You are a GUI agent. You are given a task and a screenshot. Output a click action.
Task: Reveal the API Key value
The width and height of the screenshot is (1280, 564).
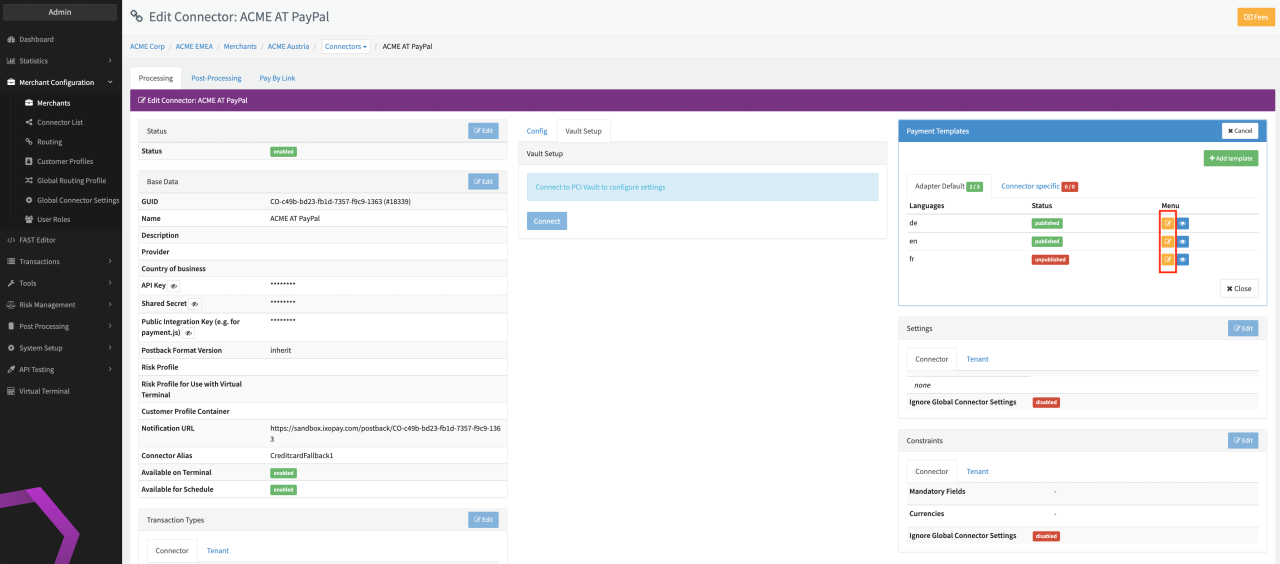tap(174, 286)
